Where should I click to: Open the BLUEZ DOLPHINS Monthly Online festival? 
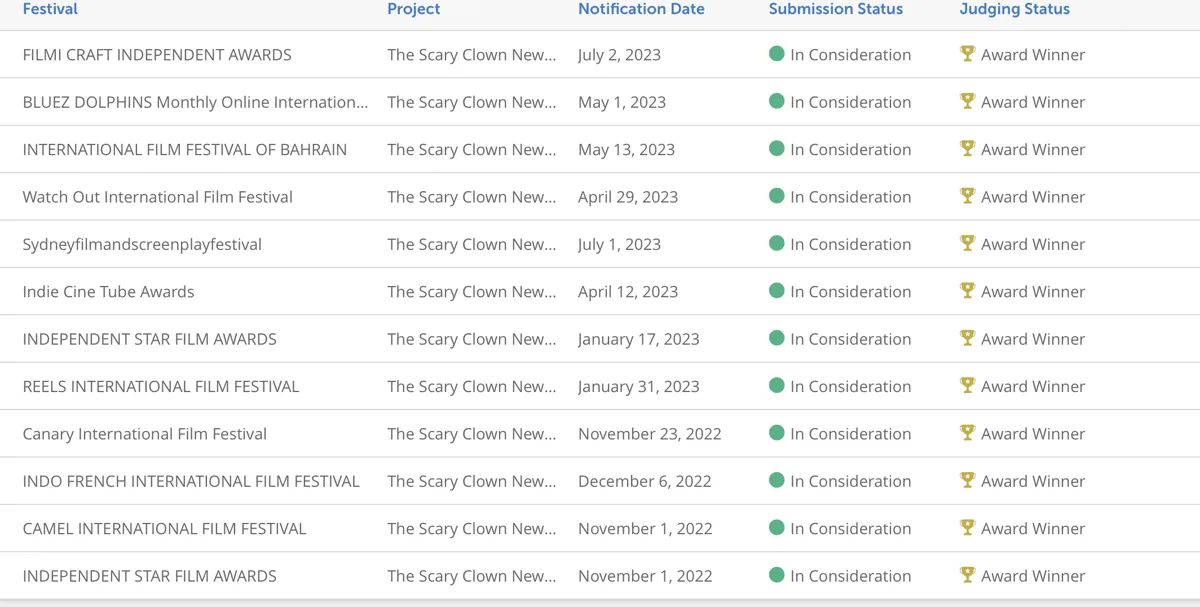tap(195, 102)
